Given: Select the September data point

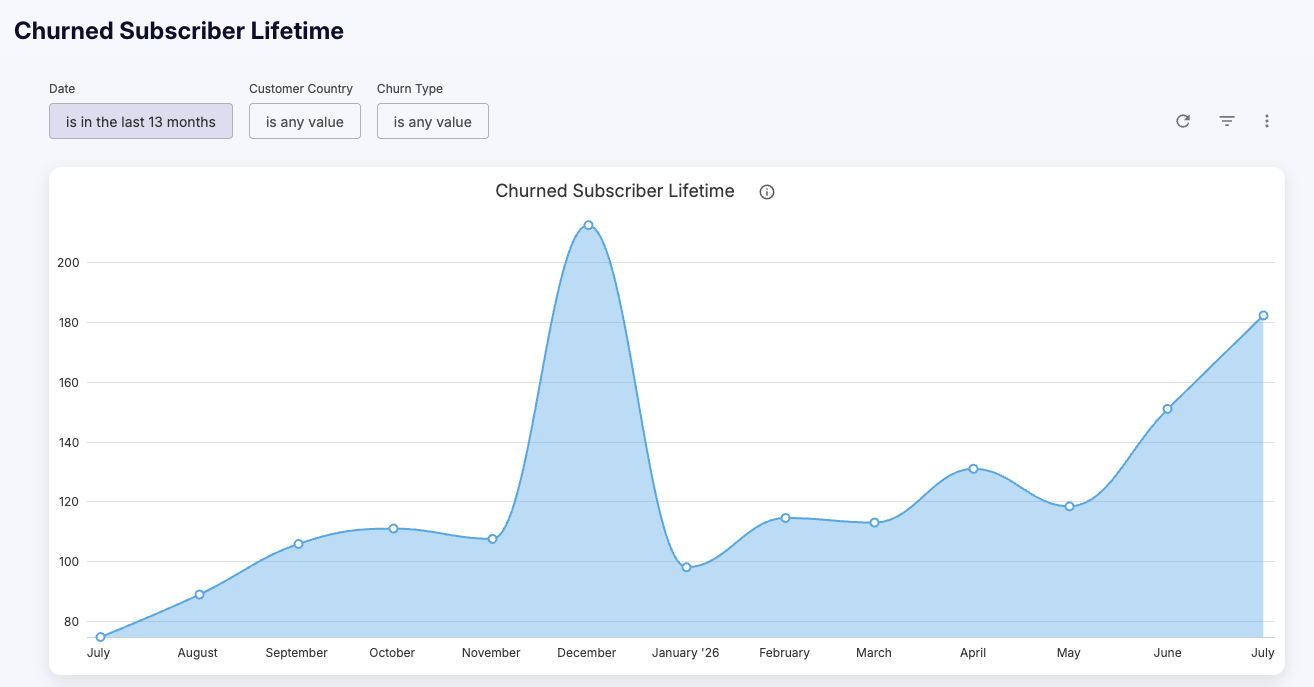Looking at the screenshot, I should [298, 544].
